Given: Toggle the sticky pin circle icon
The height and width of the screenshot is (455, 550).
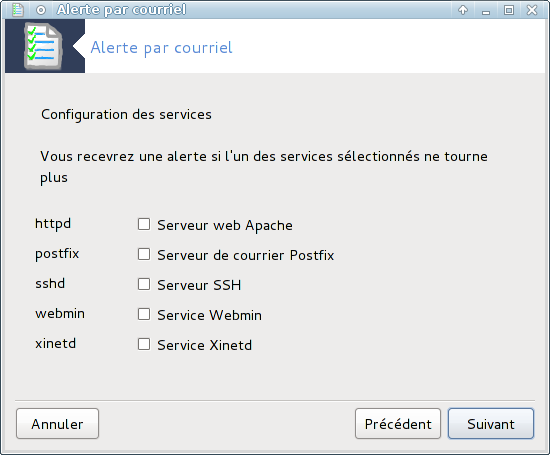Looking at the screenshot, I should 41,10.
